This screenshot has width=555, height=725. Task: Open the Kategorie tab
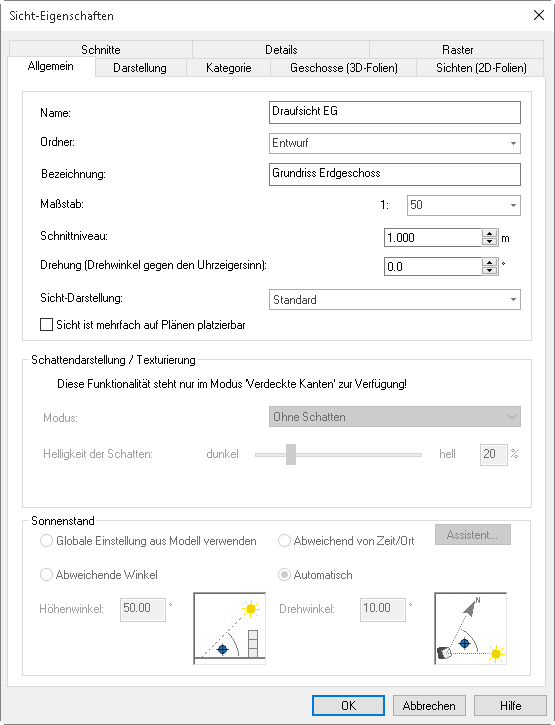[x=228, y=68]
